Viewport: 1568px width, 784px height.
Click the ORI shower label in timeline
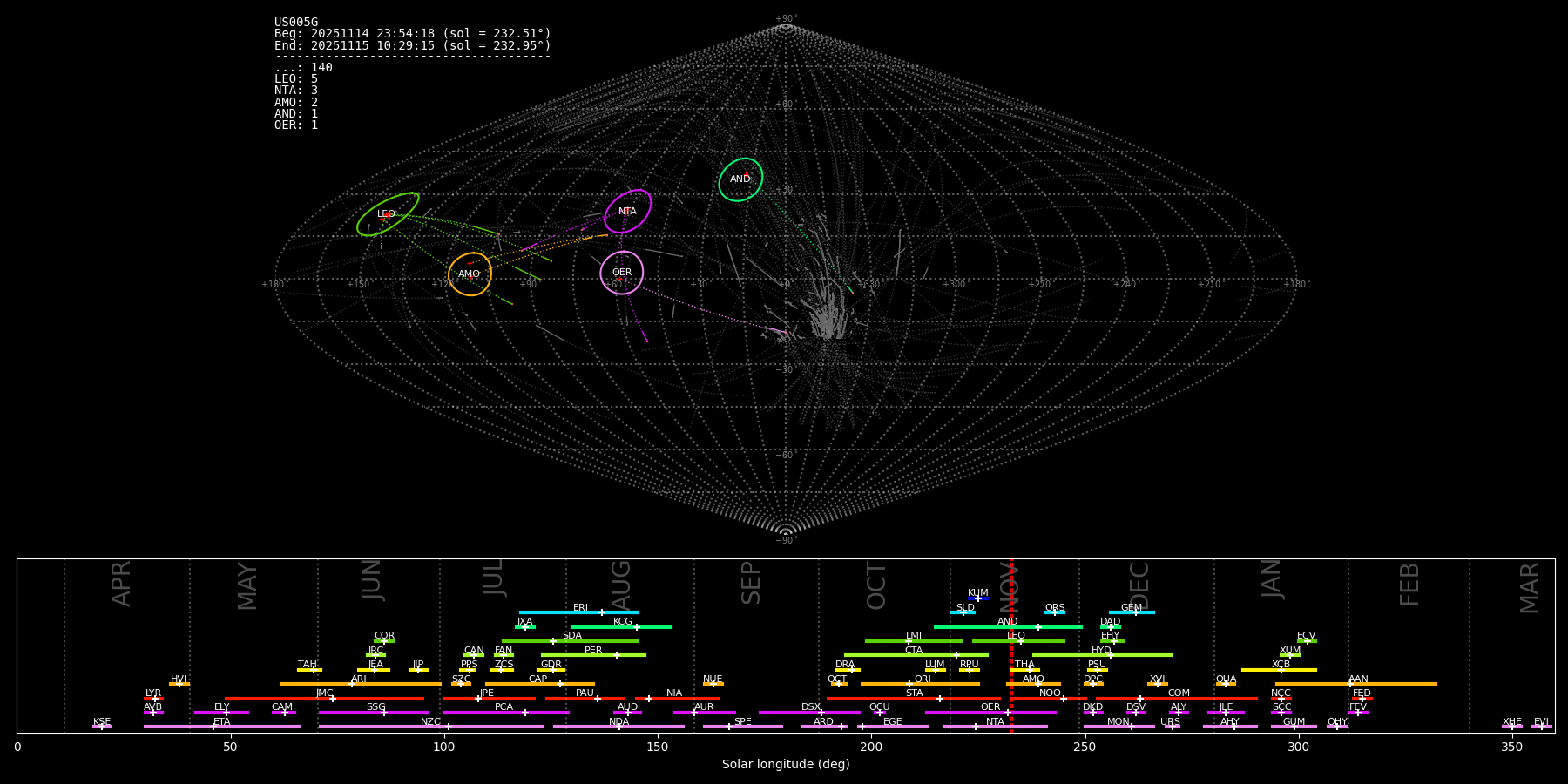click(x=923, y=679)
